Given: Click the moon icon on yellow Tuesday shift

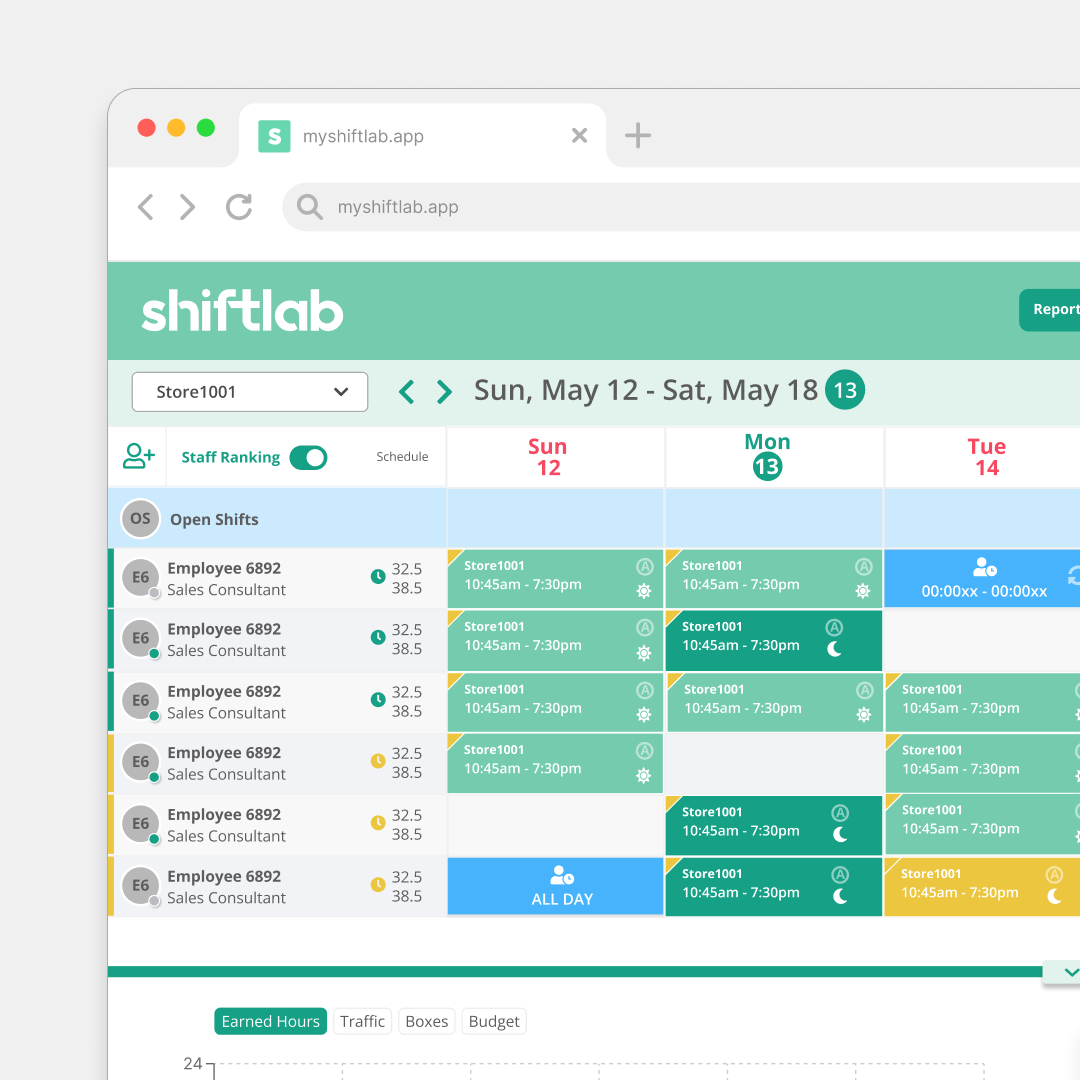Looking at the screenshot, I should 1054,896.
